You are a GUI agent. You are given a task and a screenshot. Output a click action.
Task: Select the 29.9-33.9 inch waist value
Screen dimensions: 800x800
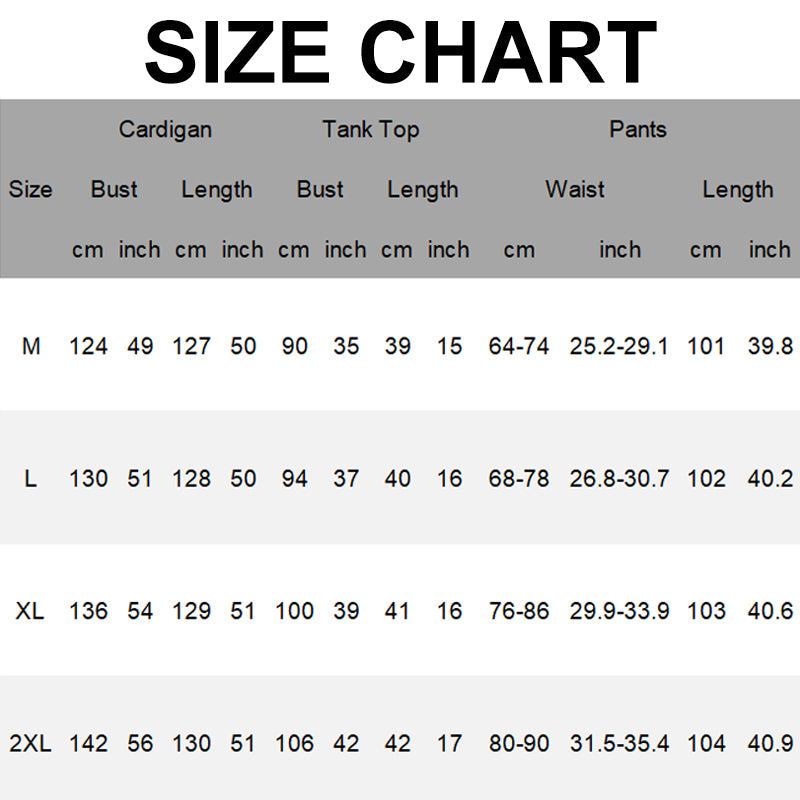619,611
